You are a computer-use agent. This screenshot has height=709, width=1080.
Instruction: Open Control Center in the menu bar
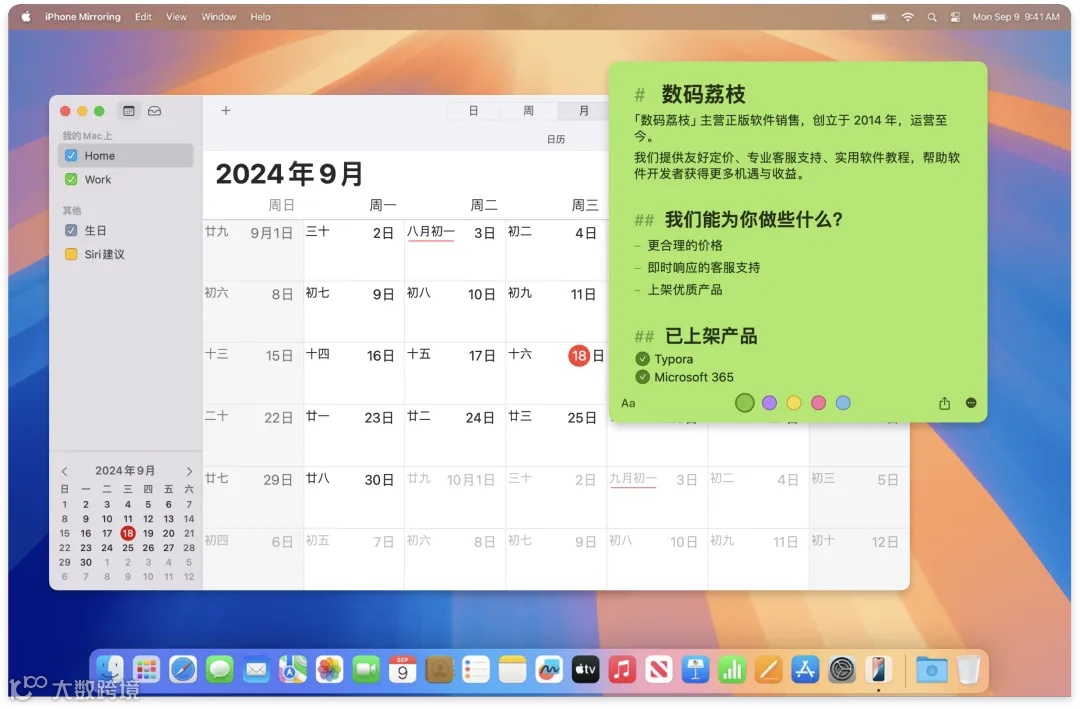click(955, 17)
